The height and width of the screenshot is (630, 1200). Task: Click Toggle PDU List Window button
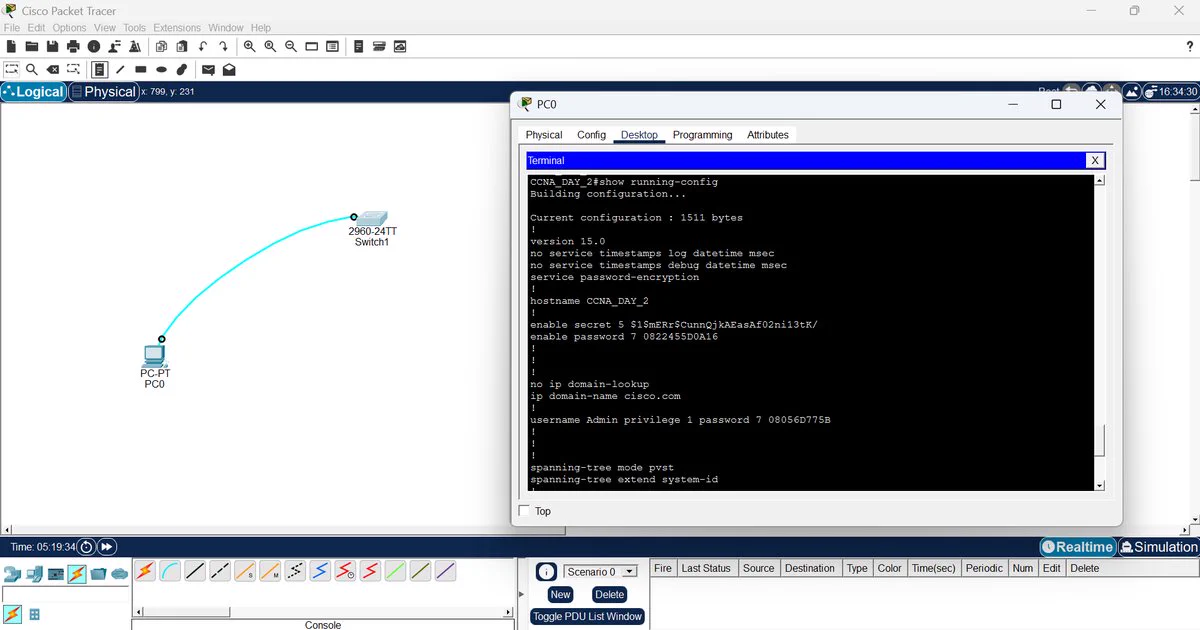pos(587,616)
